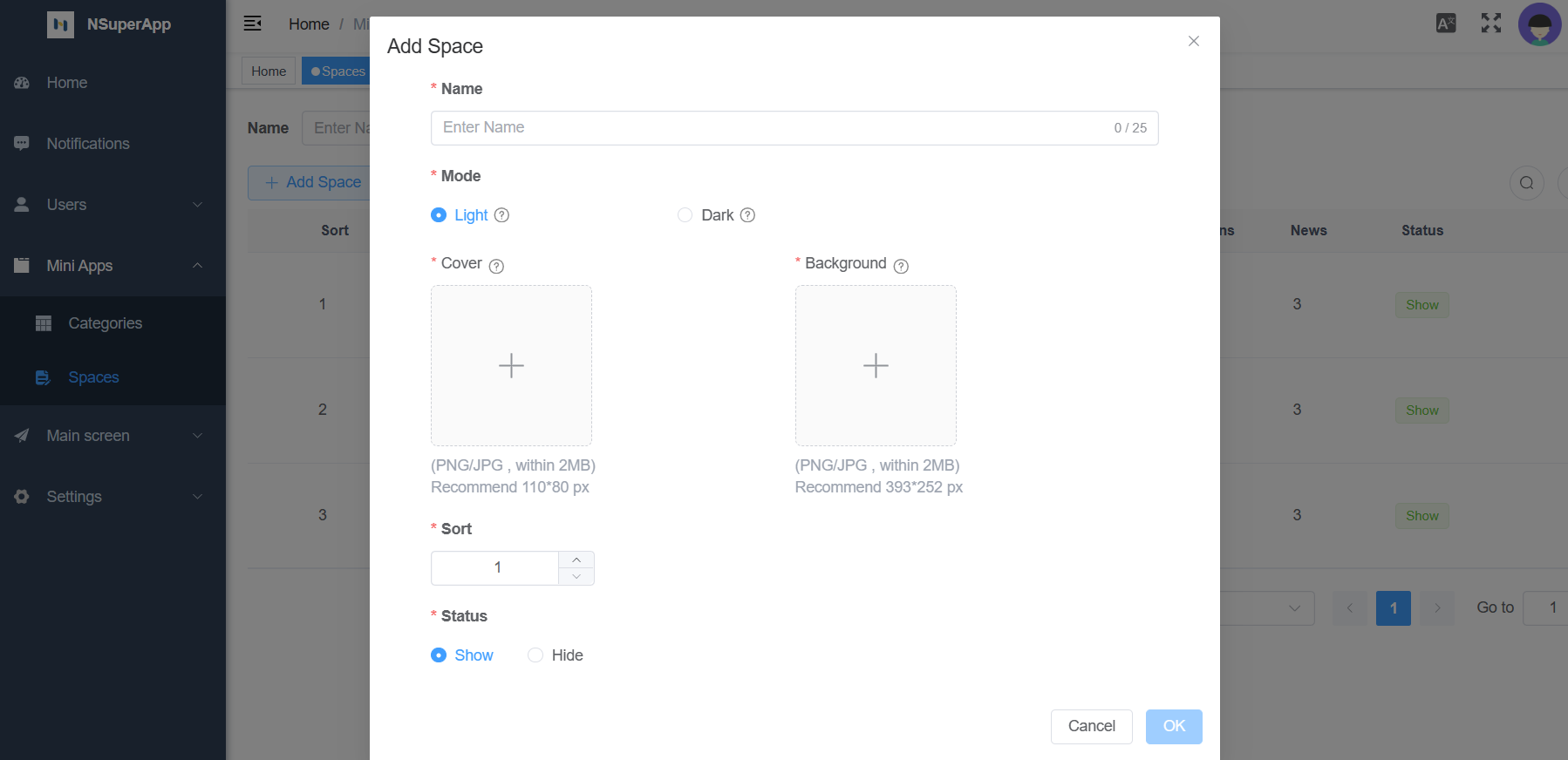Collapse the sidebar using the menu icon
Screen dimensions: 1568x760
[x=253, y=24]
